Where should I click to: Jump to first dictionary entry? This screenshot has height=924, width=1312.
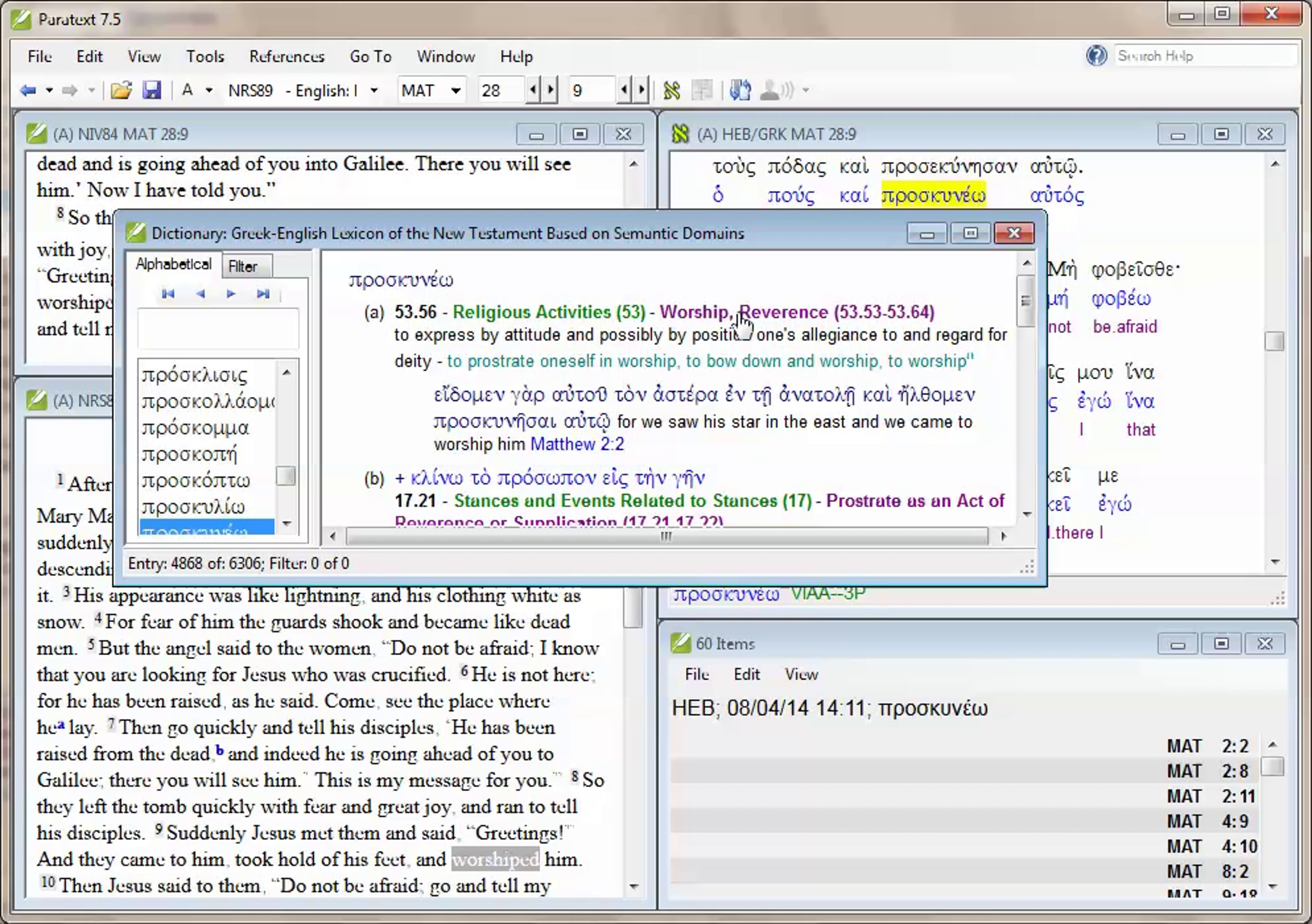pos(168,294)
